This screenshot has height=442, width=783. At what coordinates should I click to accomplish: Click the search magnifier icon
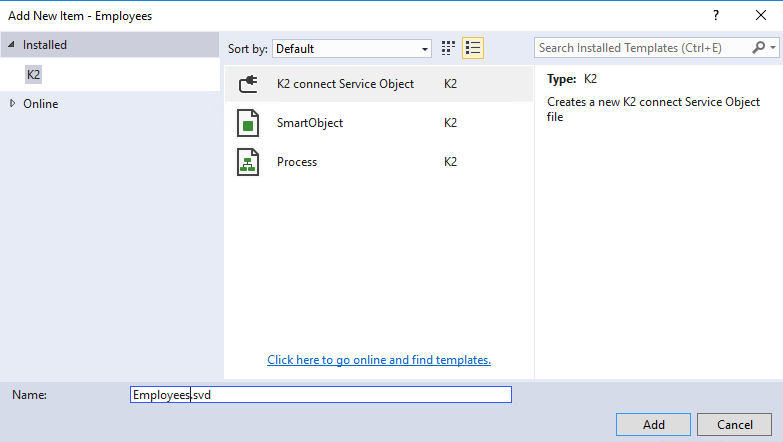(x=759, y=47)
